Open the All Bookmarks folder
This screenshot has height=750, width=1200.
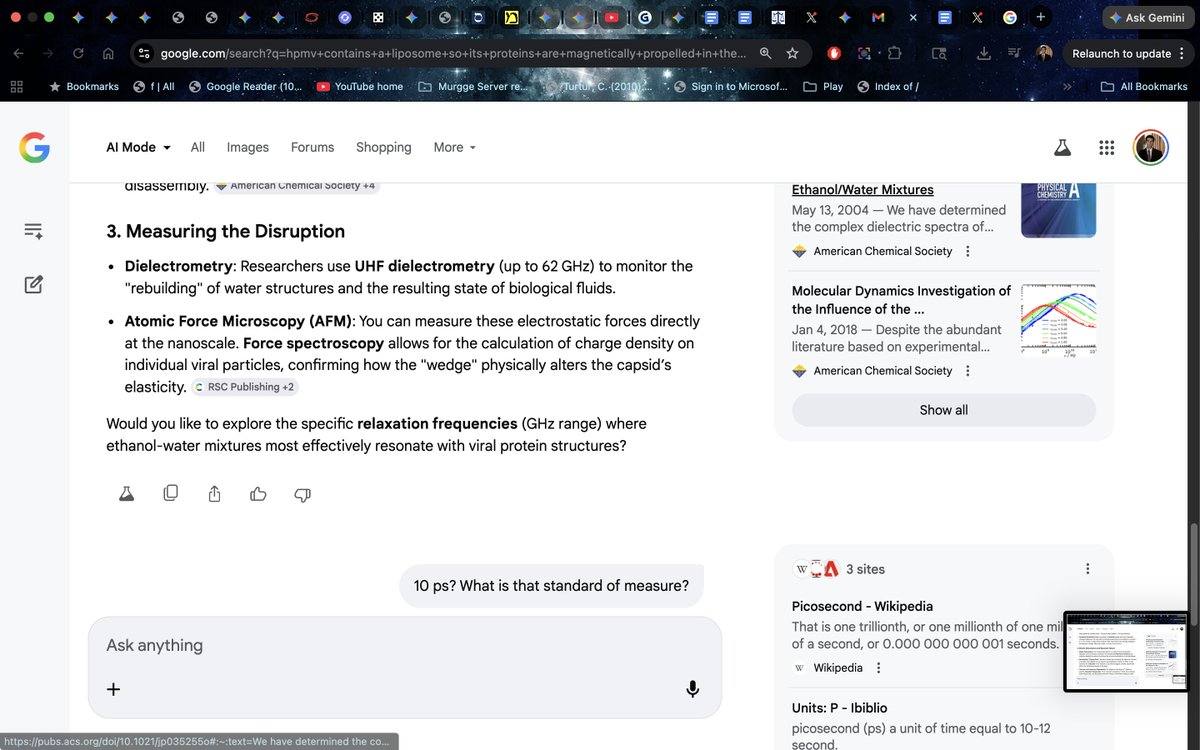[x=1143, y=87]
